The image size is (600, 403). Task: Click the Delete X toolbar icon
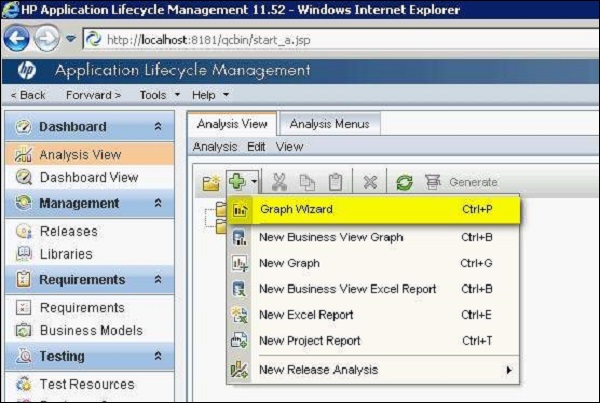(x=369, y=182)
